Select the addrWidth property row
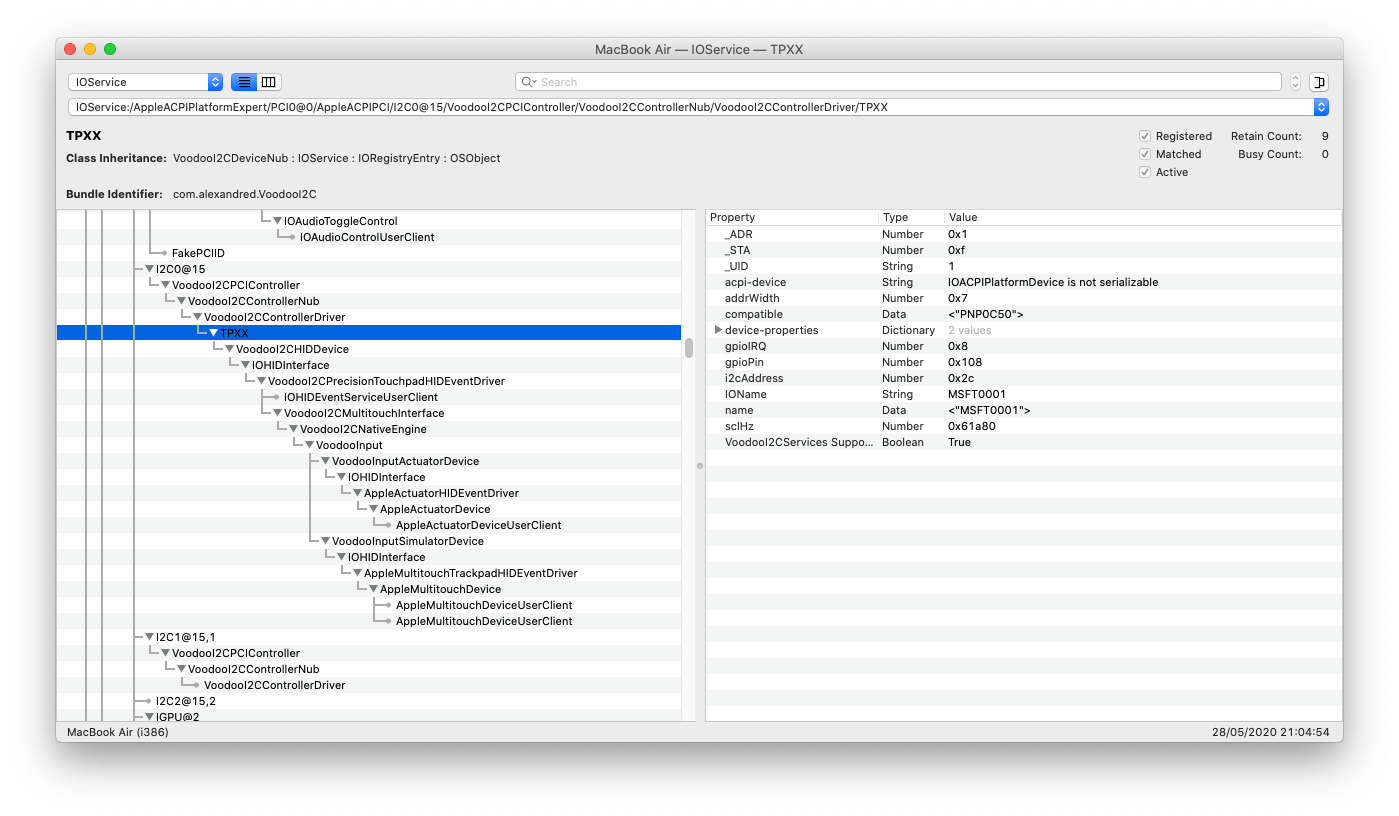The height and width of the screenshot is (816, 1399). click(x=1023, y=298)
